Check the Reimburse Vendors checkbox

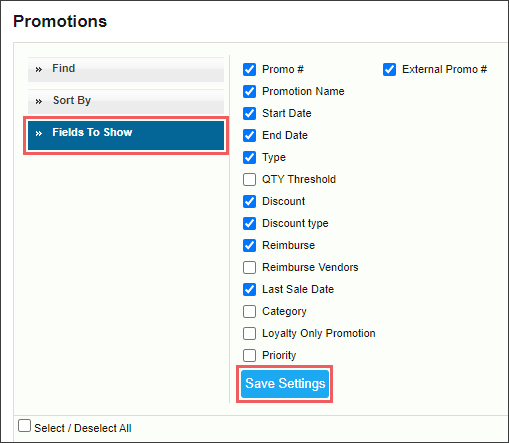point(249,268)
